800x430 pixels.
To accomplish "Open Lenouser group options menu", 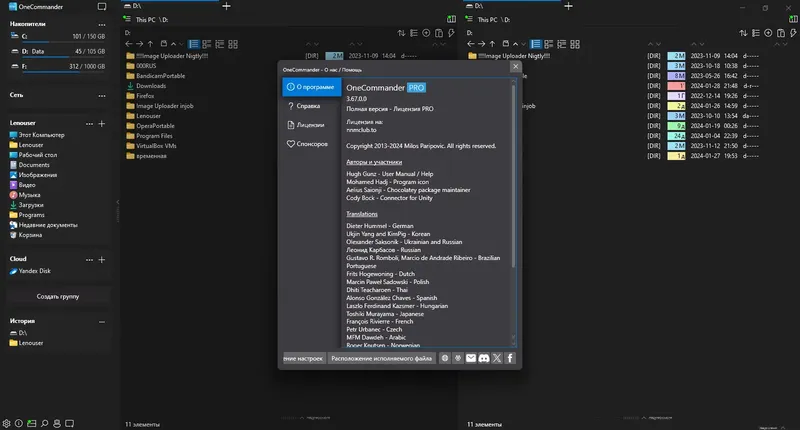I will click(89, 123).
